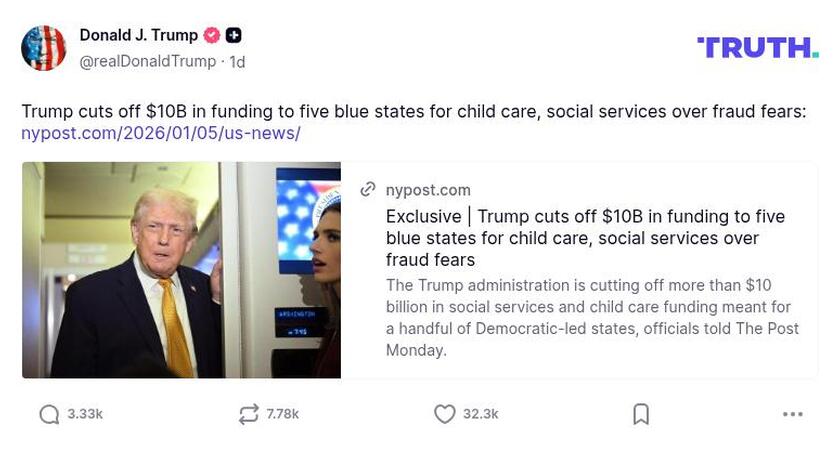Click the chain link icon beside nypost.com
The width and height of the screenshot is (840, 458).
(368, 190)
